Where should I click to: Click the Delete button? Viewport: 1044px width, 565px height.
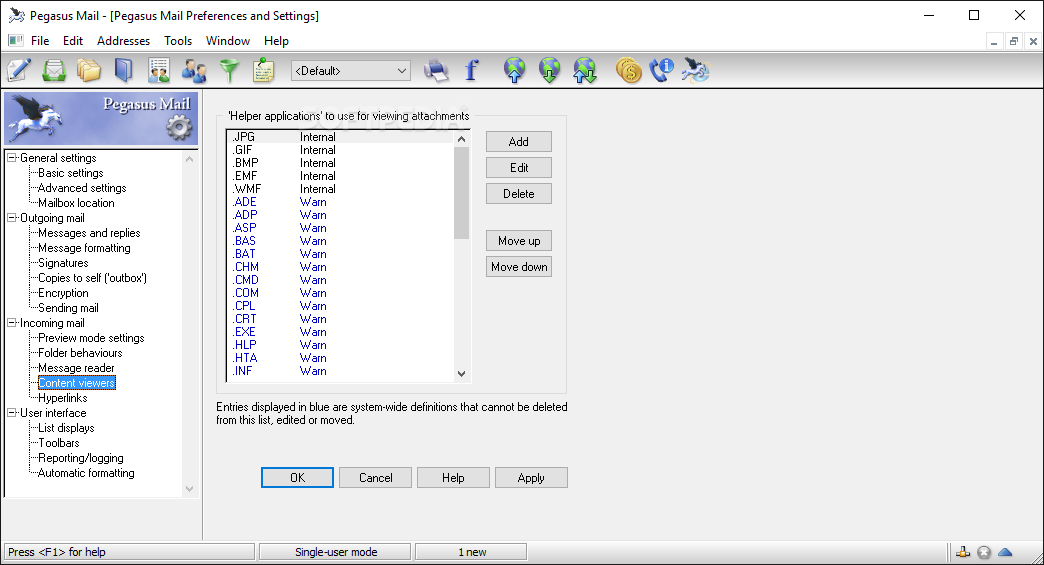click(x=519, y=194)
